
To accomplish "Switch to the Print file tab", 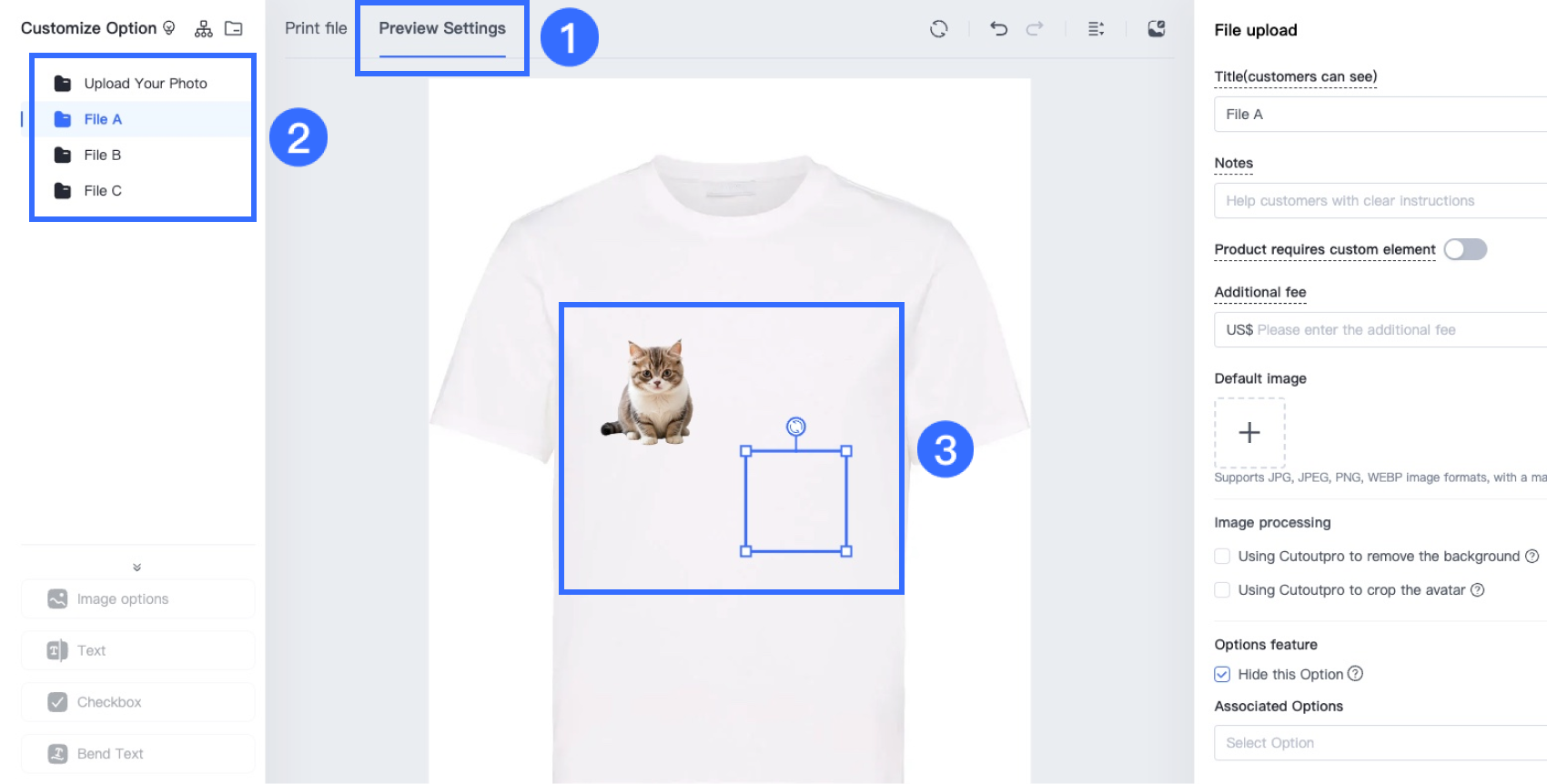I will click(316, 28).
